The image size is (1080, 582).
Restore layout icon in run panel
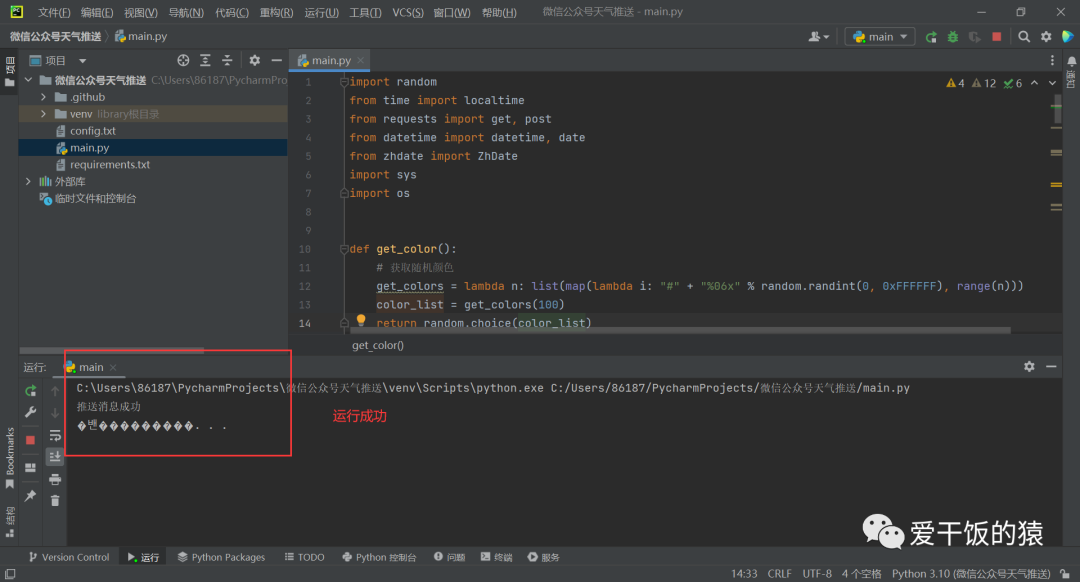point(30,468)
